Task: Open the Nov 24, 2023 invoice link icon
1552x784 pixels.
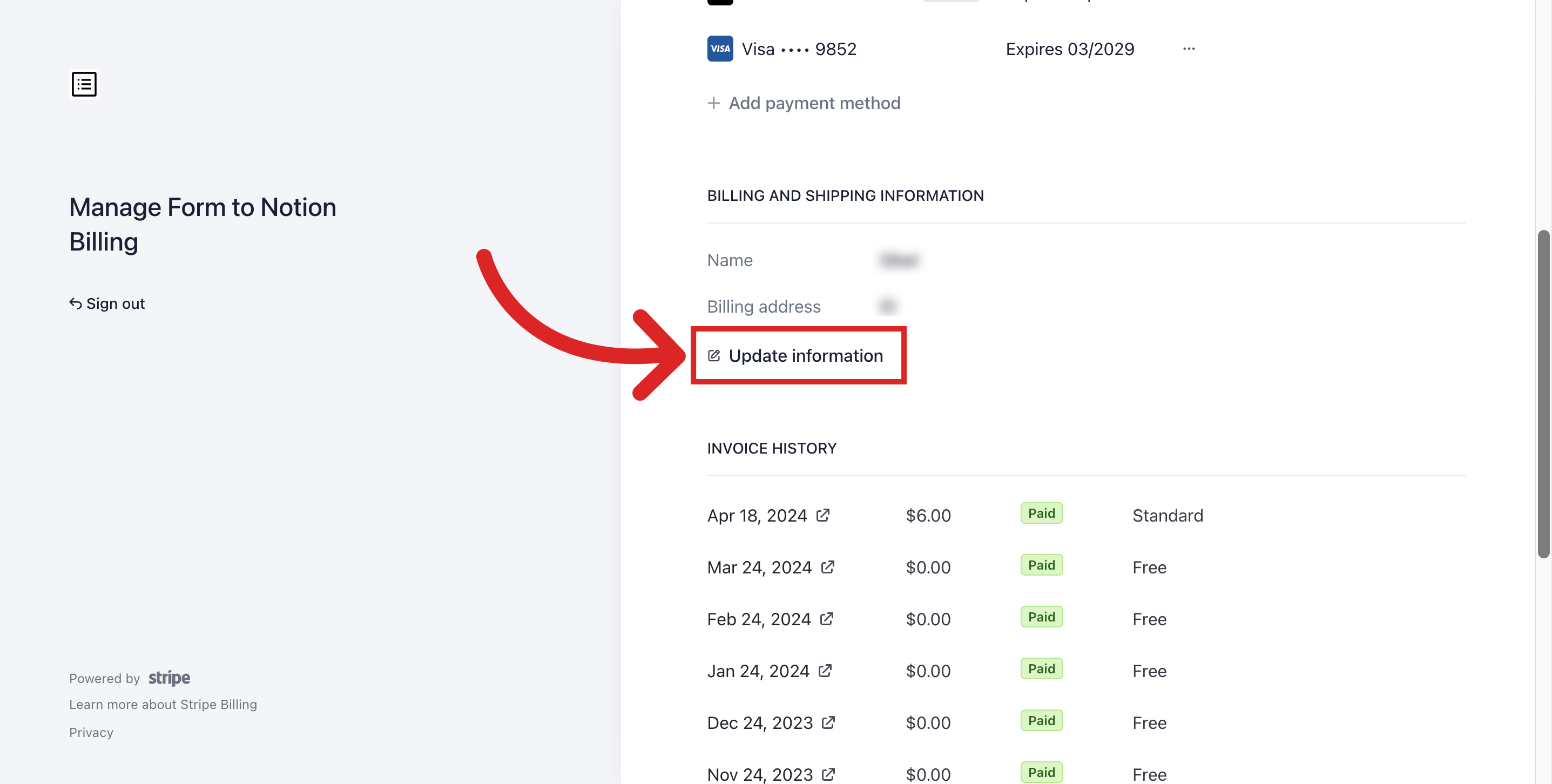Action: pos(828,774)
